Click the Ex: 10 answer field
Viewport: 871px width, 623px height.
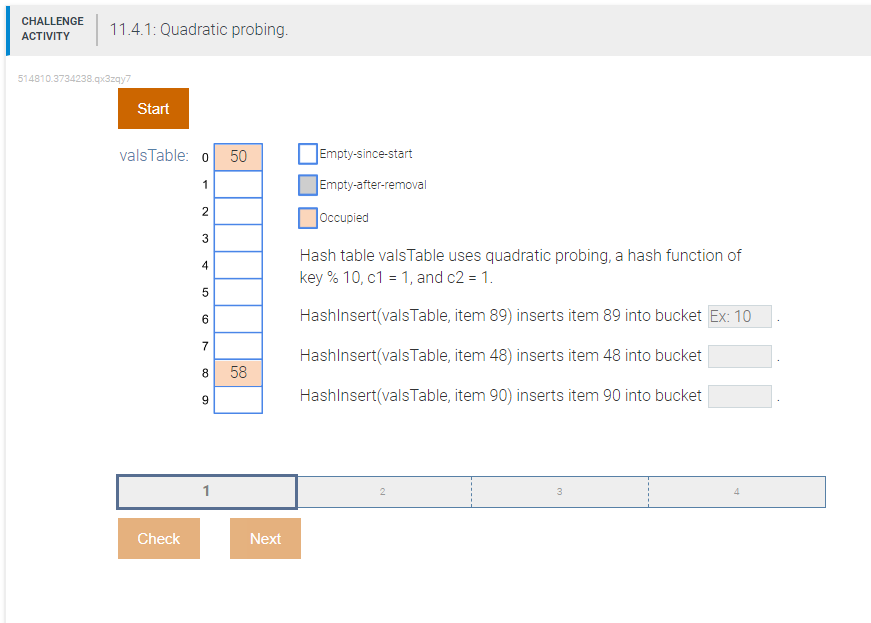pos(739,316)
